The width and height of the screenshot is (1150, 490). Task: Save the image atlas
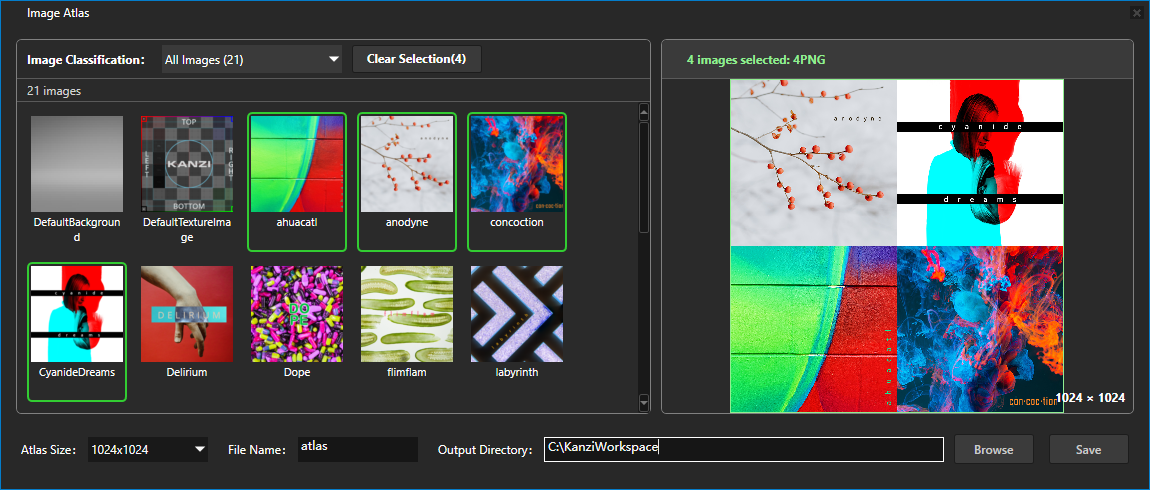pos(1088,450)
